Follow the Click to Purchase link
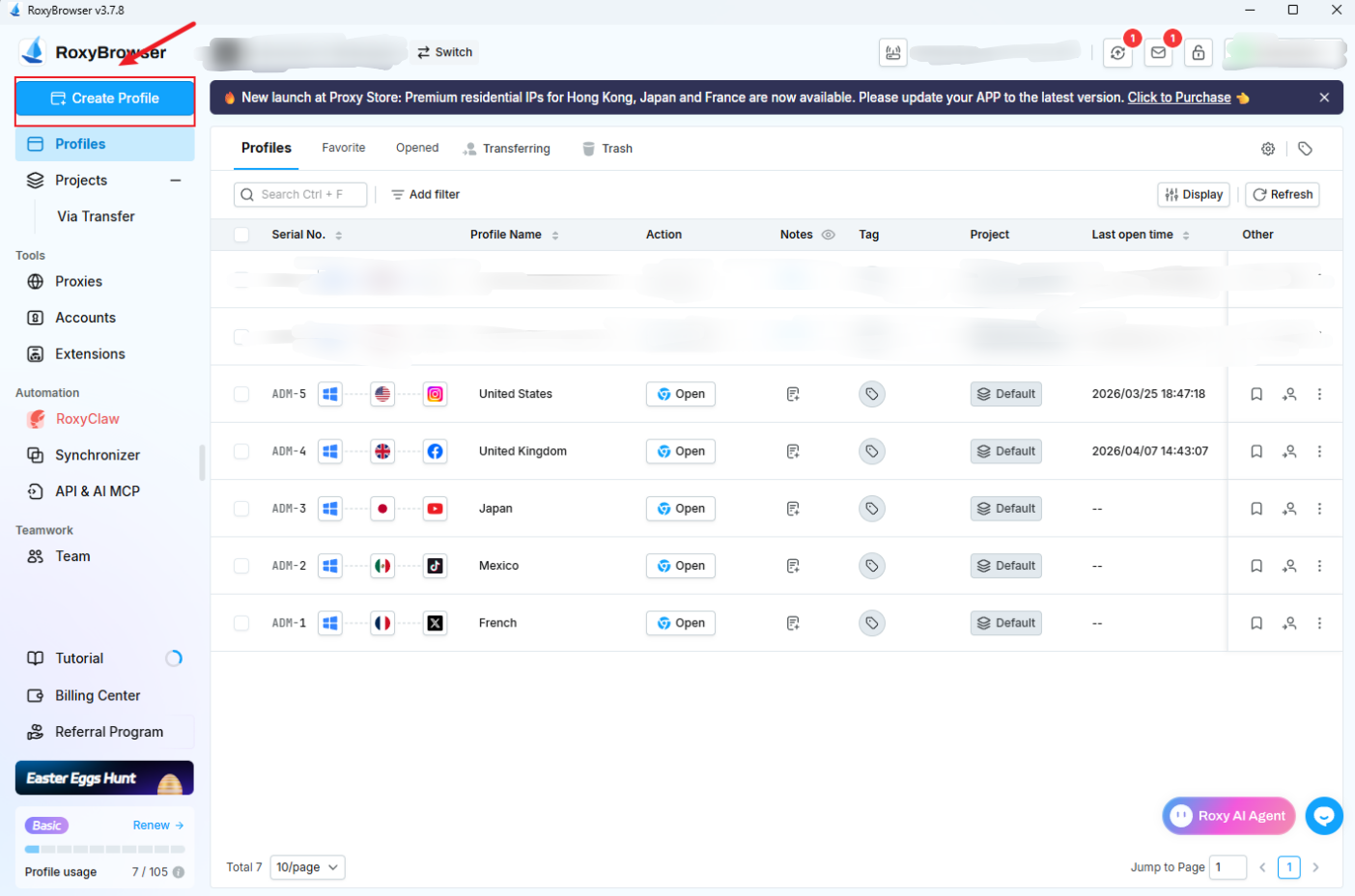1355x896 pixels. (1178, 98)
